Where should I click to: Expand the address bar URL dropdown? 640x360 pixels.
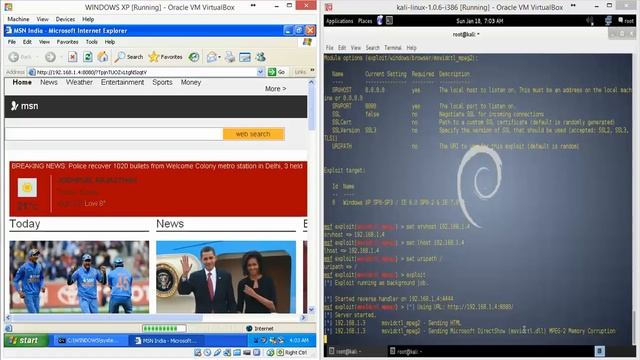260,72
